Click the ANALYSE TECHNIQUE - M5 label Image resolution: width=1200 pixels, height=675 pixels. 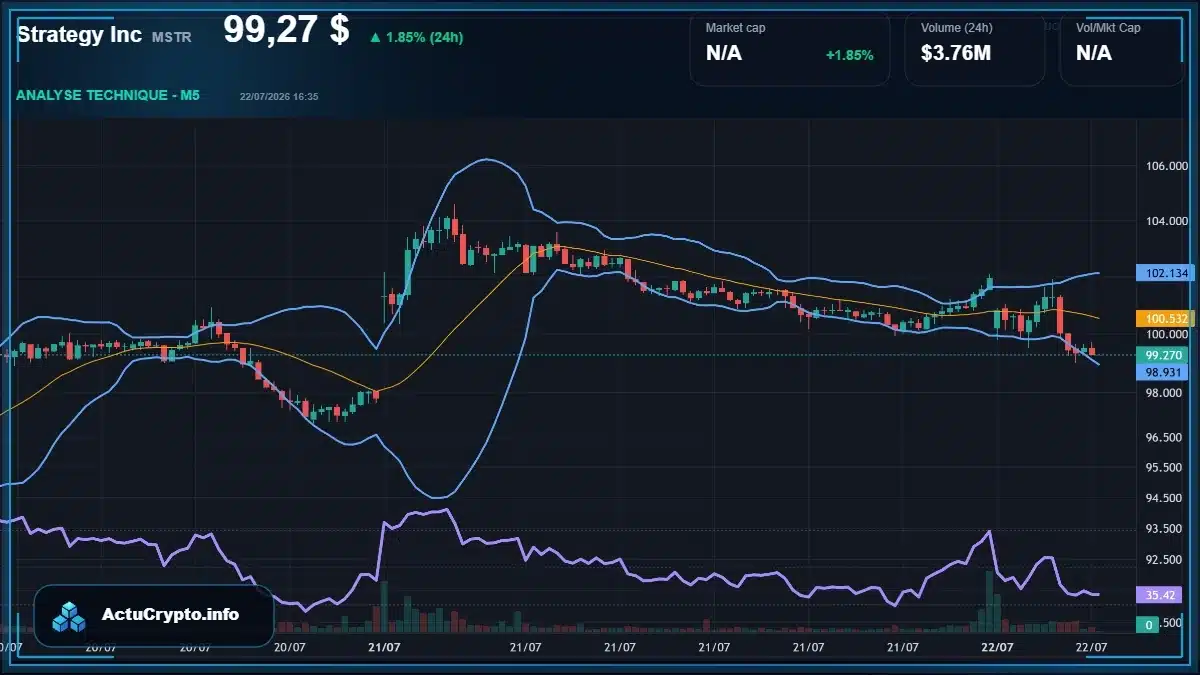point(108,95)
